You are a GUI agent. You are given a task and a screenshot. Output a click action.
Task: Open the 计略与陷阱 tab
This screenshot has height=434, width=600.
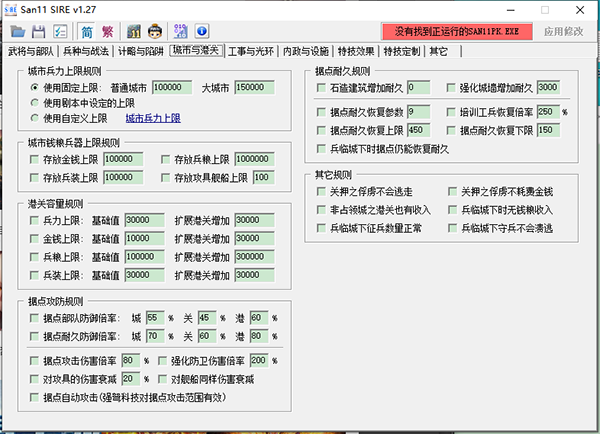point(140,51)
